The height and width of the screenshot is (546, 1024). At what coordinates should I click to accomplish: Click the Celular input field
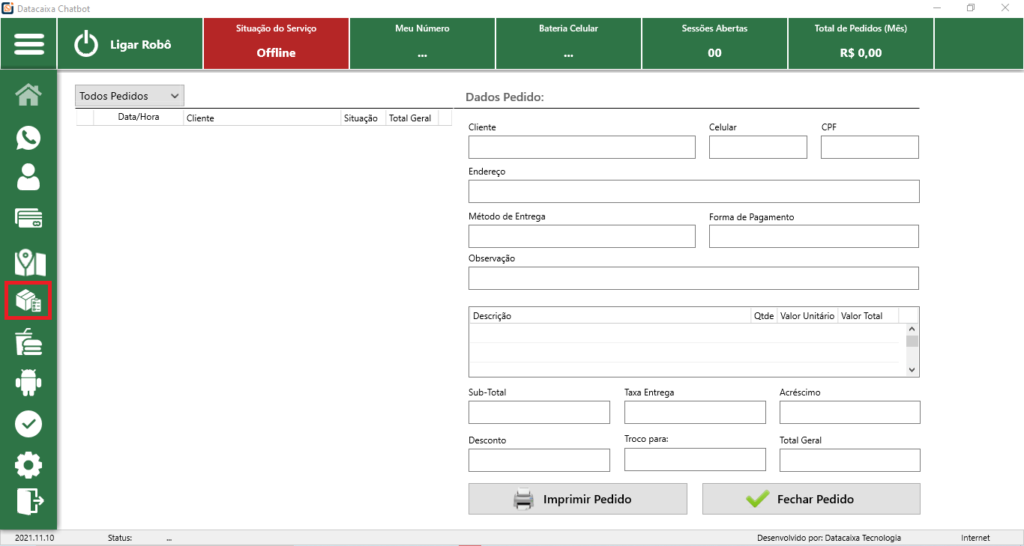(x=758, y=147)
